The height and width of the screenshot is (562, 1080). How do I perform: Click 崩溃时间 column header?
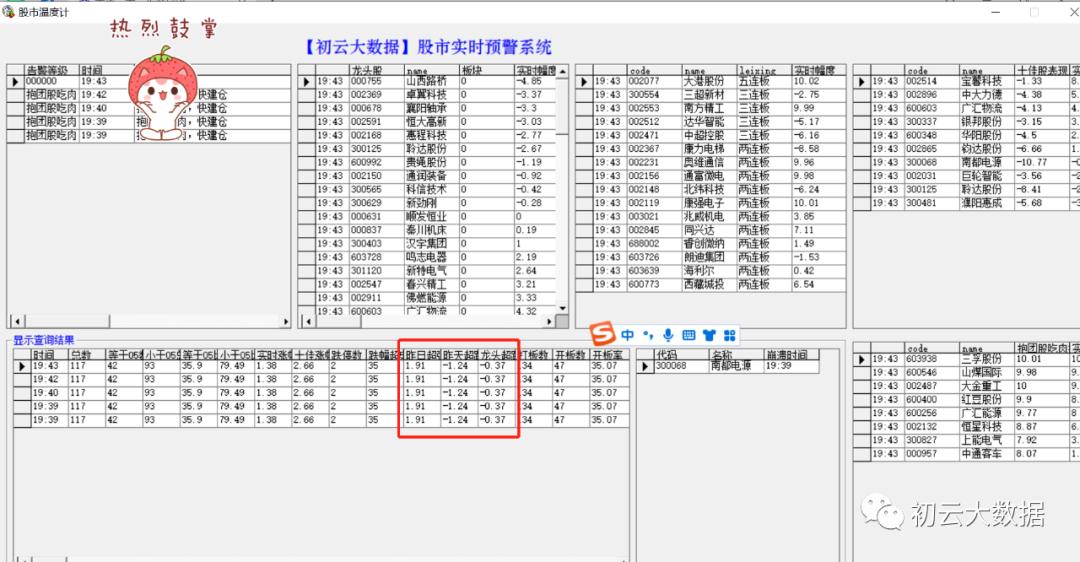point(791,355)
